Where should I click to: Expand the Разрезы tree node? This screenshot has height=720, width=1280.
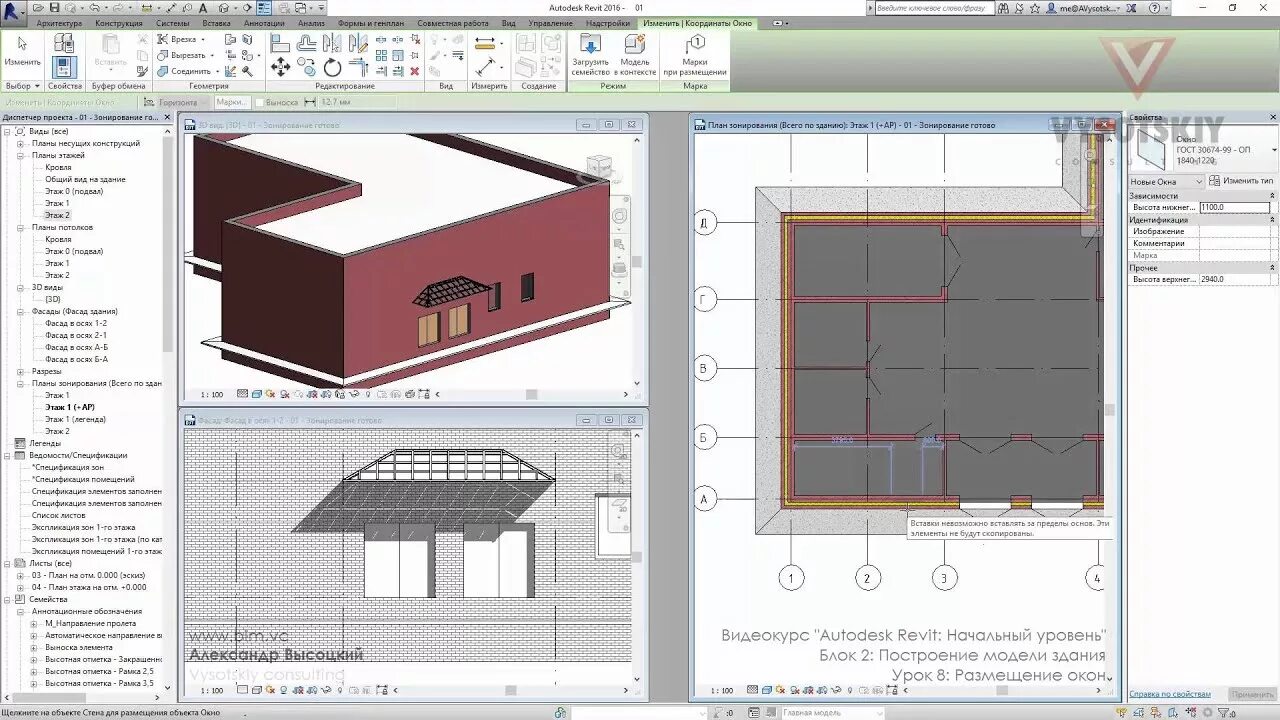(20, 371)
